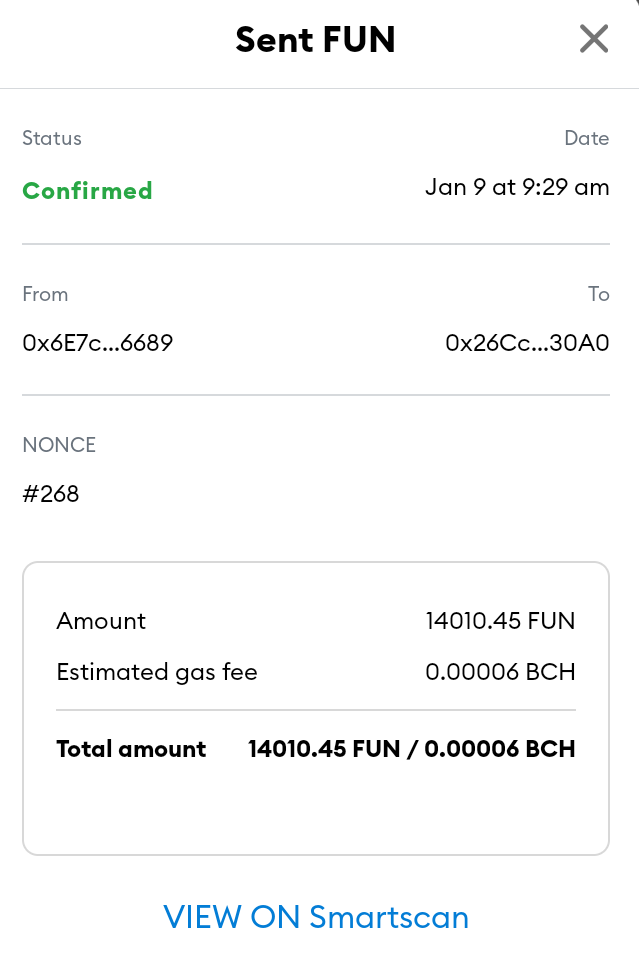Viewport: 639px width, 959px height.
Task: Click the Sent FUN dialog title
Action: (316, 40)
